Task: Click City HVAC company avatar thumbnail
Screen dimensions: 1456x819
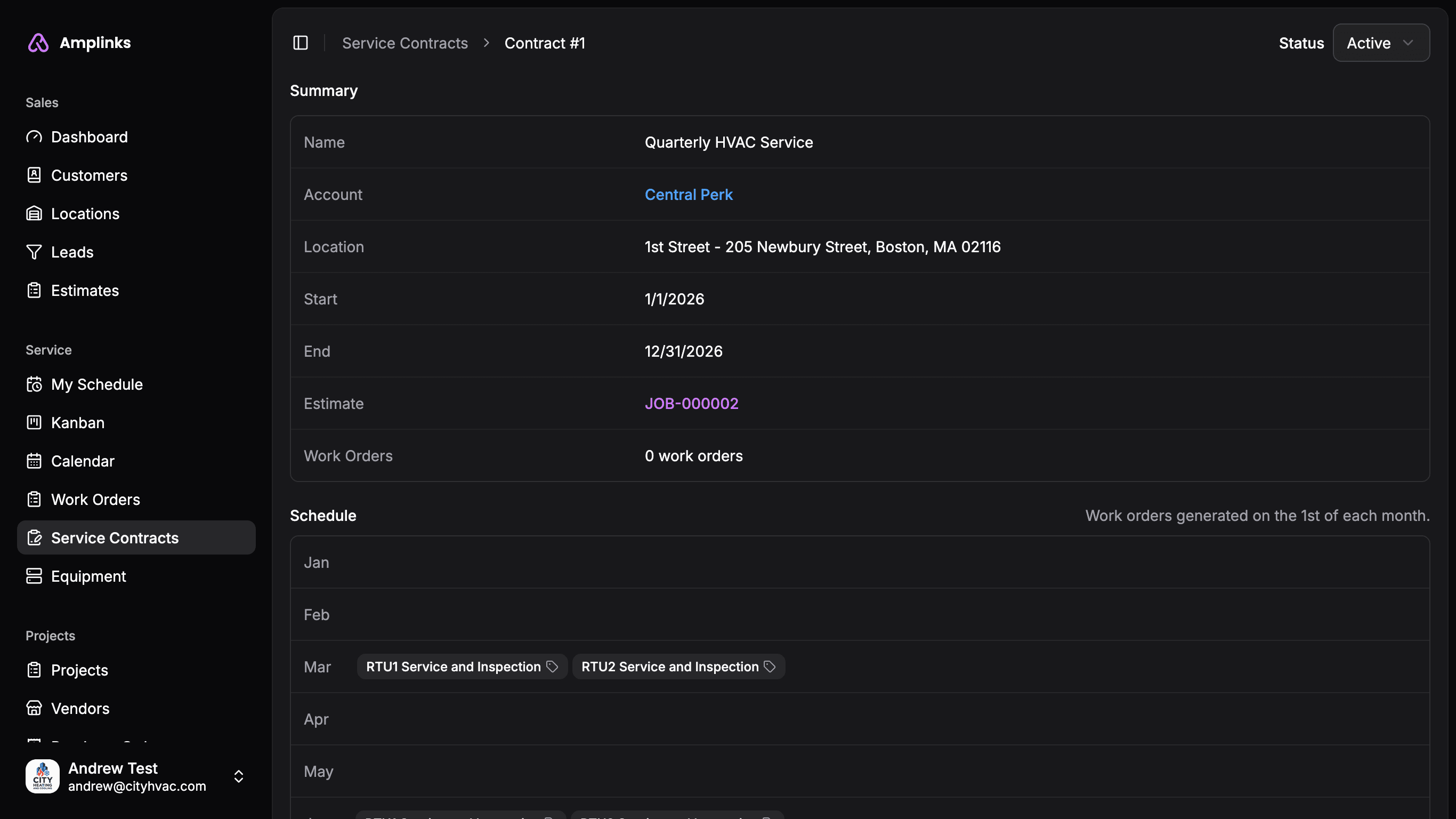Action: click(x=43, y=776)
